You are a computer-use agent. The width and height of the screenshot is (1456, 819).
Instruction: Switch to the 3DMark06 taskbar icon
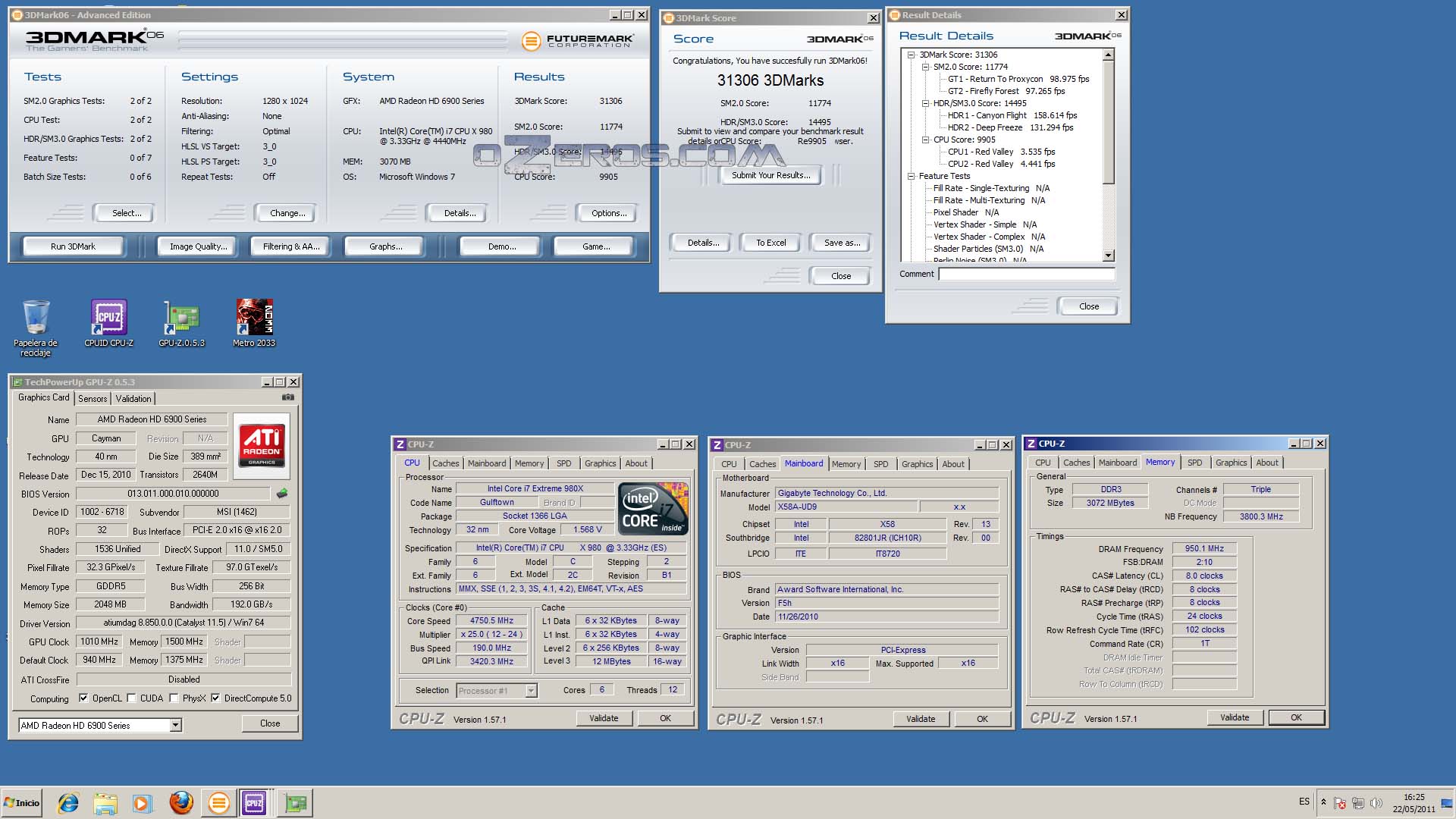tap(218, 803)
